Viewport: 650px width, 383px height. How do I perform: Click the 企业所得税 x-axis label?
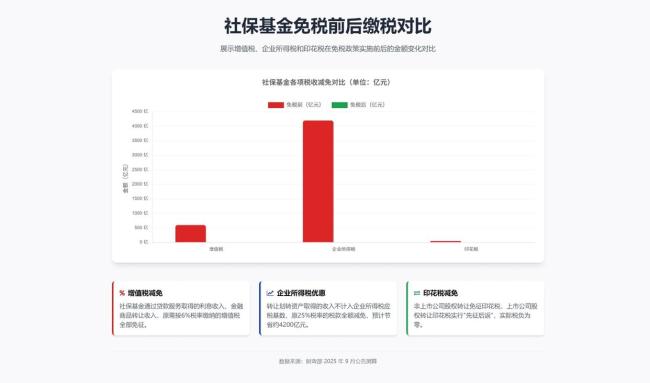click(344, 249)
